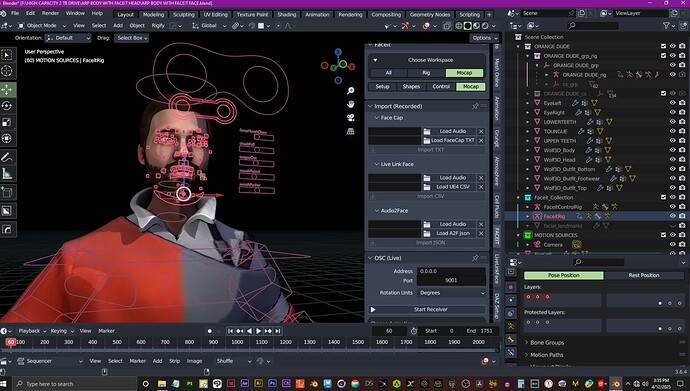The height and width of the screenshot is (391, 690).
Task: Open the outliner filter funnel icon
Action: (x=666, y=26)
